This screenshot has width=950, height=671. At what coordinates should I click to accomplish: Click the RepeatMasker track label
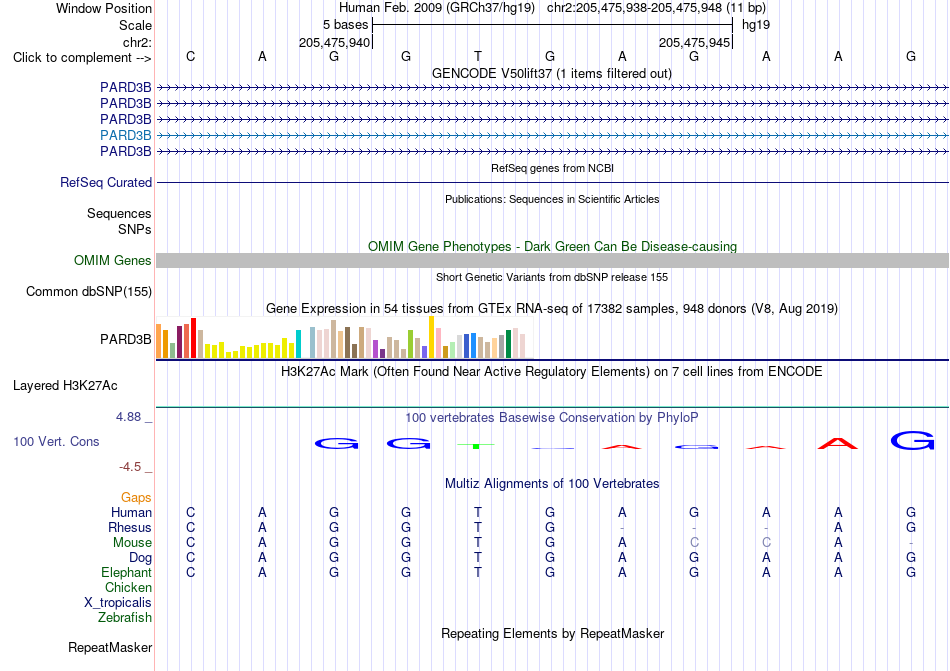coord(110,647)
